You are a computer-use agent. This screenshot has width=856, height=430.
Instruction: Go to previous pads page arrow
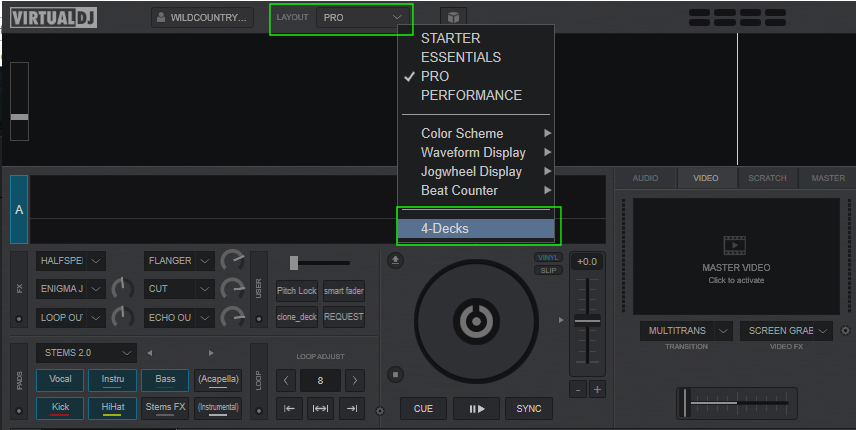pyautogui.click(x=150, y=353)
